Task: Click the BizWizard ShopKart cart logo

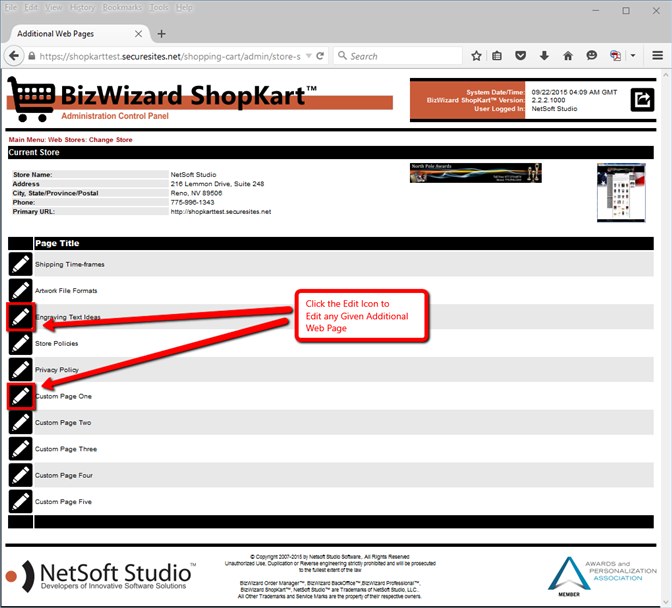Action: point(31,99)
